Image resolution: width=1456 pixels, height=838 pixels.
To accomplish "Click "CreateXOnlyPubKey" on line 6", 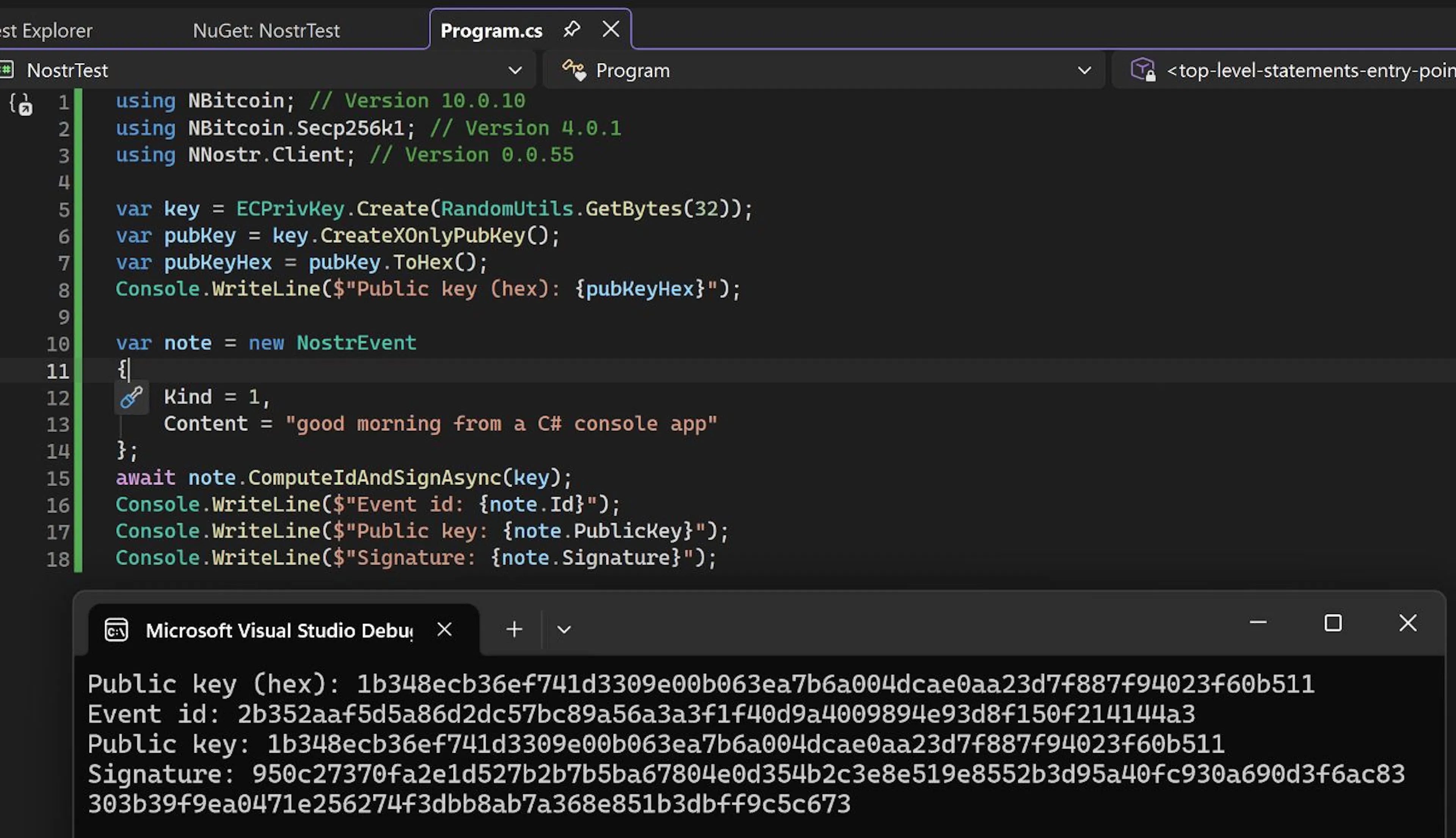I will pyautogui.click(x=422, y=235).
